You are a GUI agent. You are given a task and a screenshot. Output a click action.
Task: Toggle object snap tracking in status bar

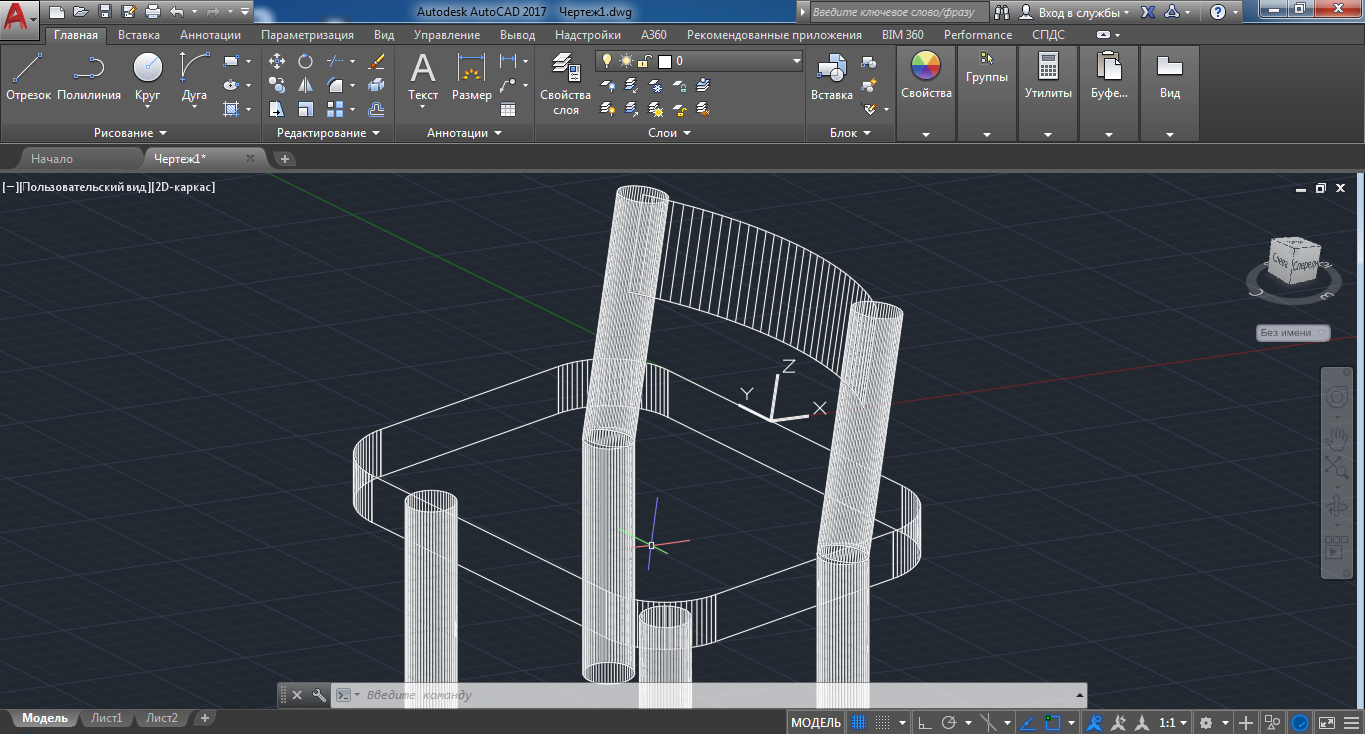point(1027,722)
